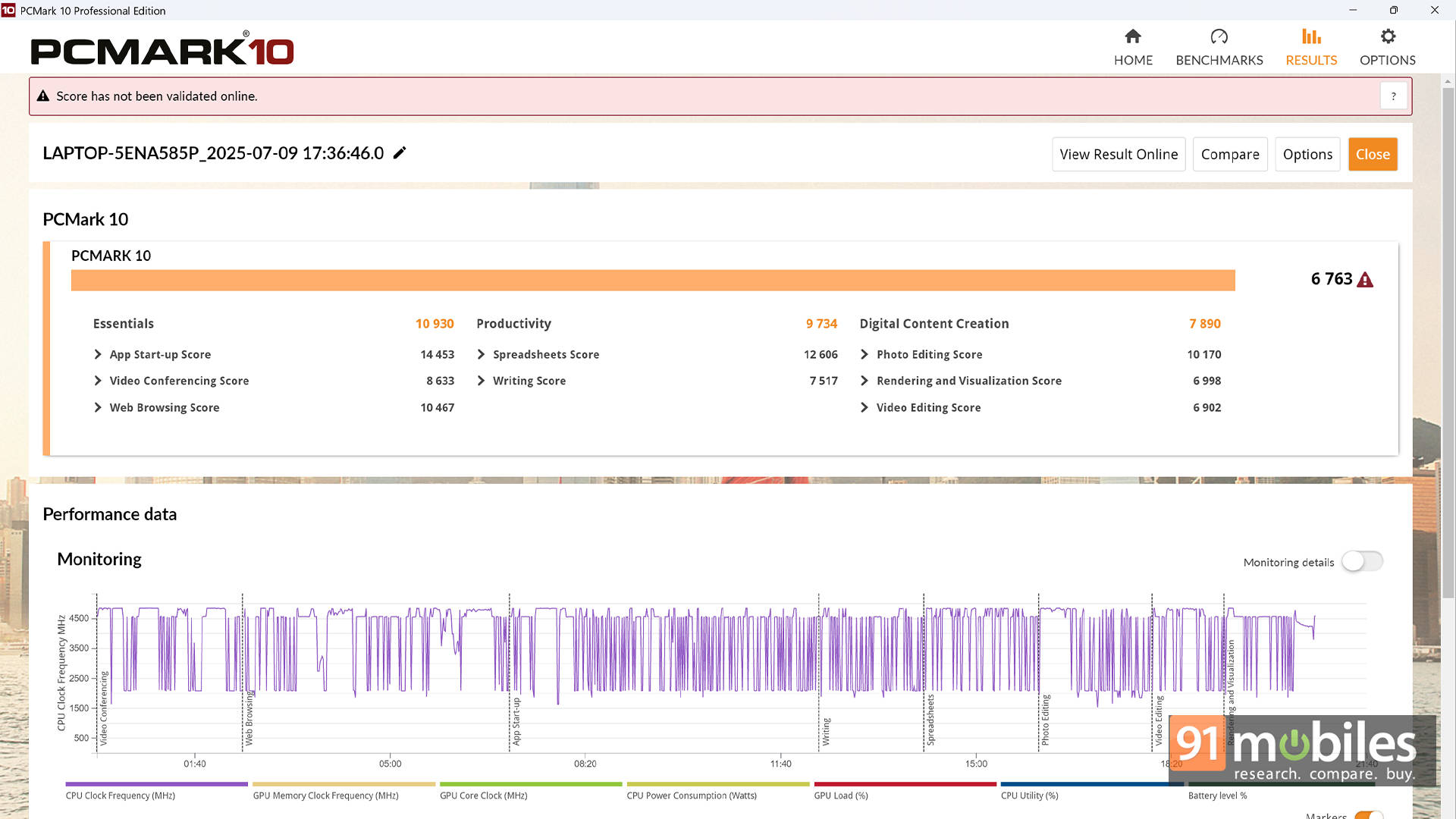Viewport: 1456px width, 819px height.
Task: Click pencil icon to rename result
Action: tap(400, 153)
